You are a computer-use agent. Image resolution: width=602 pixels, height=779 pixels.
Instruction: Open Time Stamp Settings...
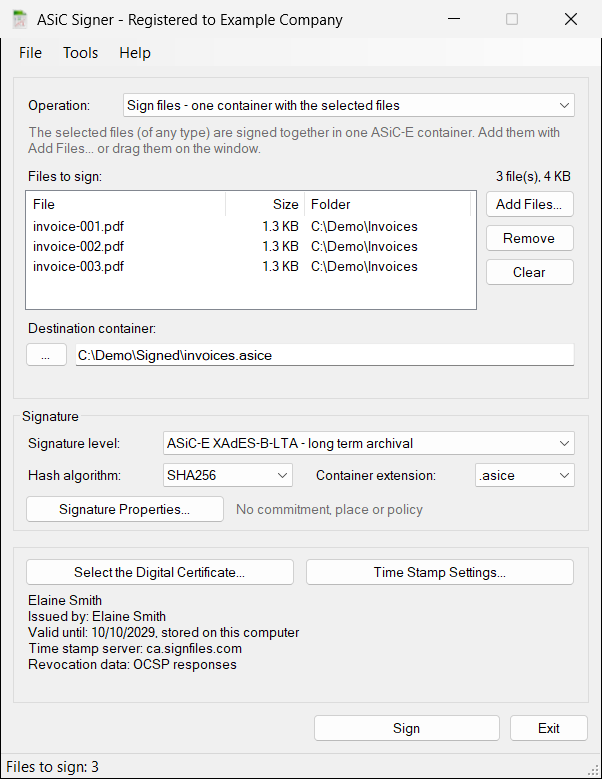click(x=440, y=572)
